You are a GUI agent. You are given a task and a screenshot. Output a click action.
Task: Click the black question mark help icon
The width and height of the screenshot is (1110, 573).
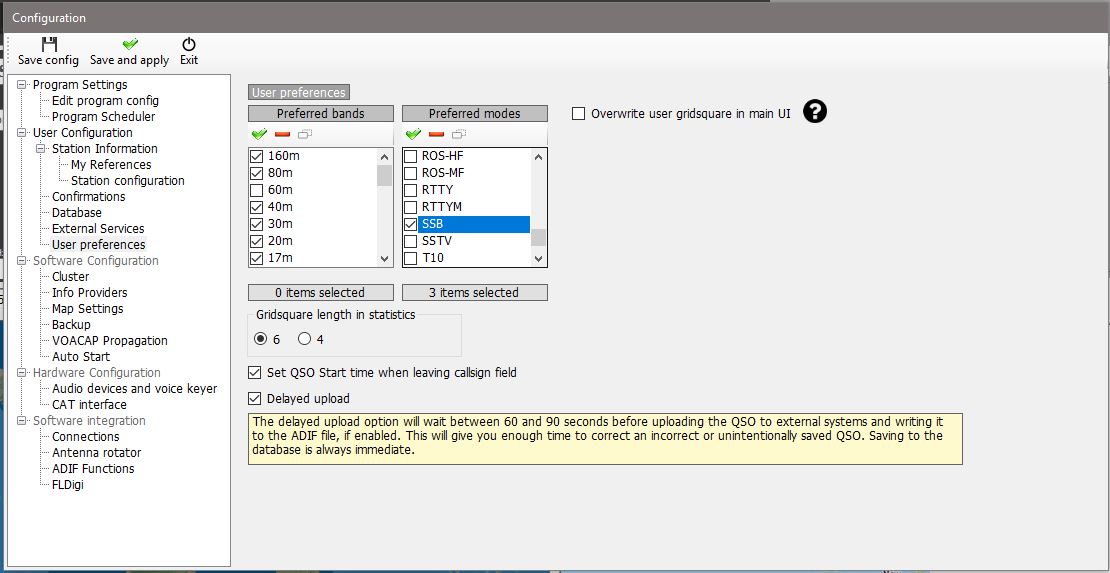(x=815, y=112)
